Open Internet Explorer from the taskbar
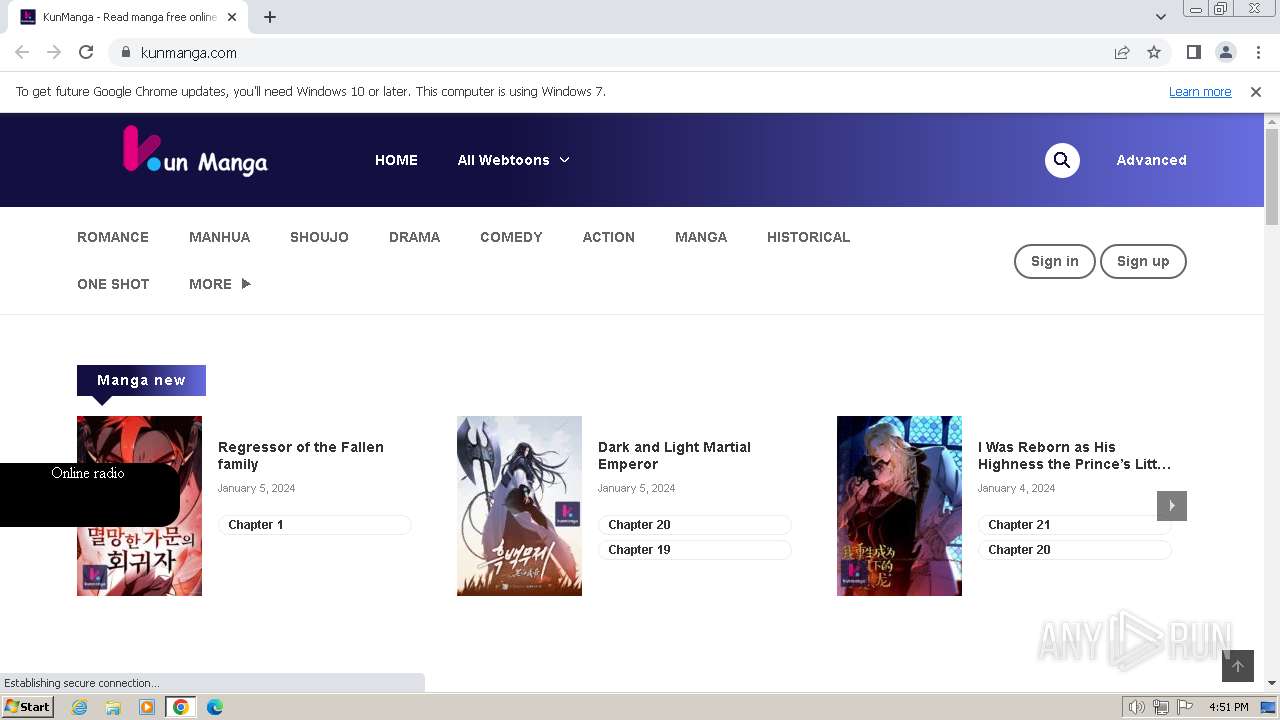The image size is (1280, 720). coord(79,707)
